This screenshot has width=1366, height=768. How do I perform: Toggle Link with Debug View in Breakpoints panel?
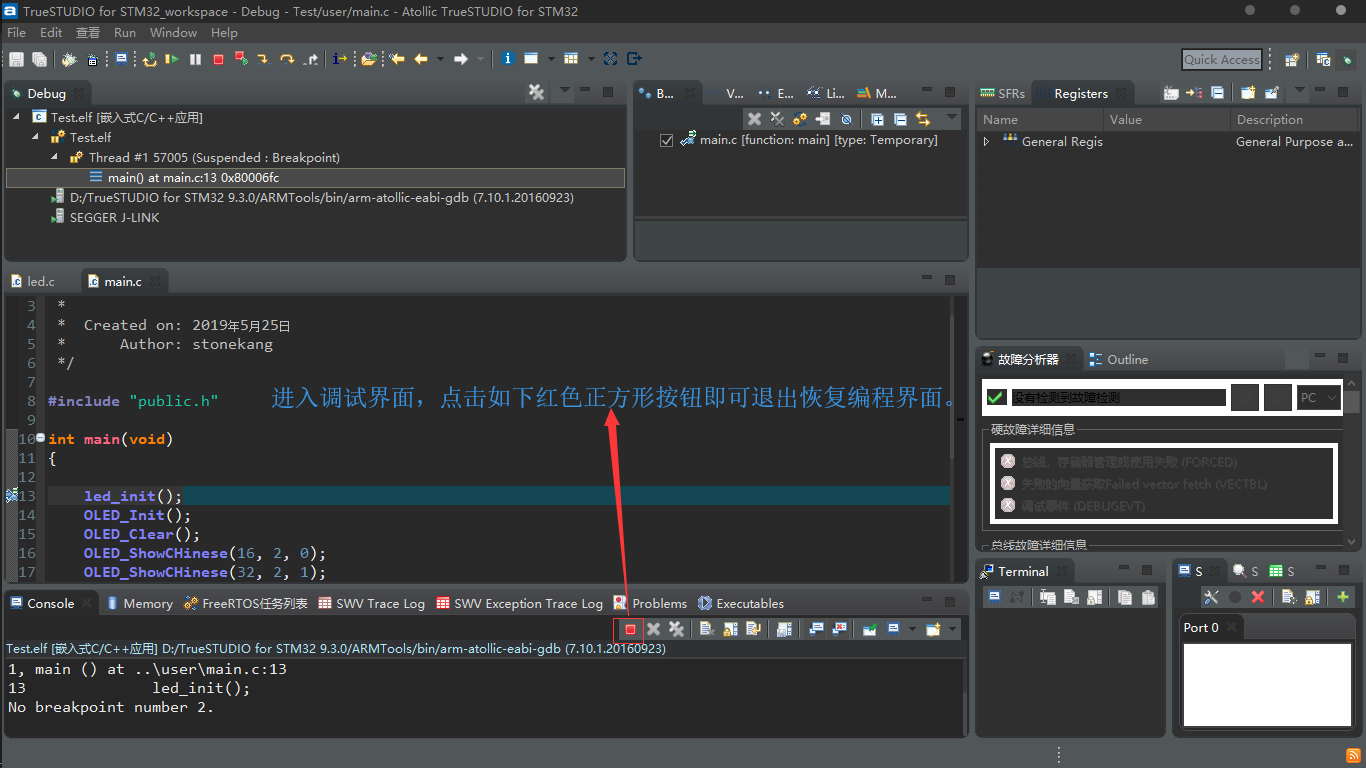click(921, 119)
